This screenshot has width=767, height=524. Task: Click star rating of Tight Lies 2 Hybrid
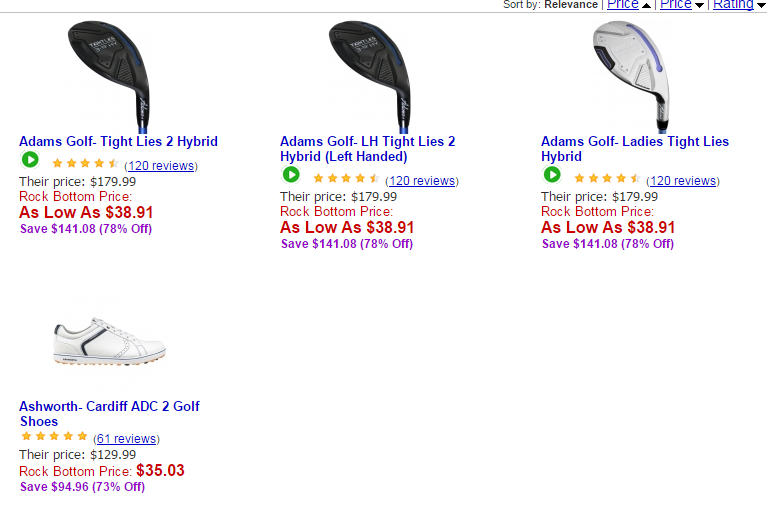click(x=86, y=164)
